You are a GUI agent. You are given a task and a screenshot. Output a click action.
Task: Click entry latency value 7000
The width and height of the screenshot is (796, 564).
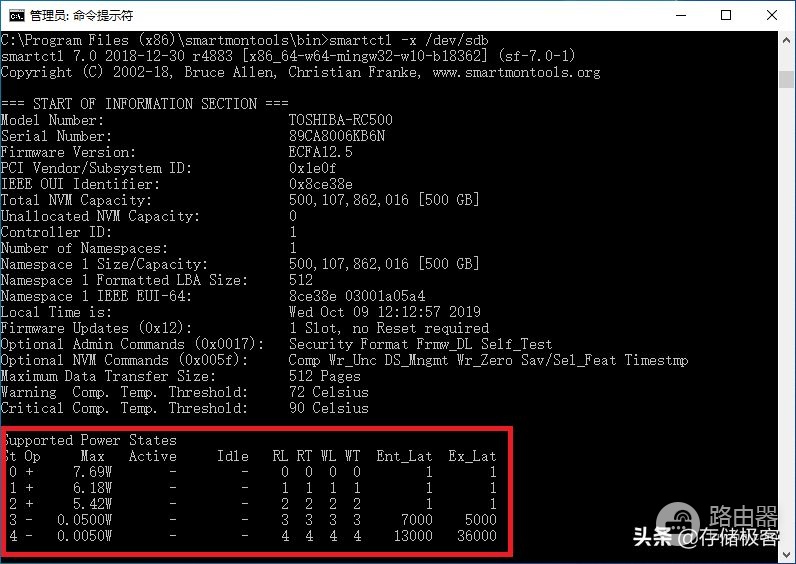coord(416,520)
